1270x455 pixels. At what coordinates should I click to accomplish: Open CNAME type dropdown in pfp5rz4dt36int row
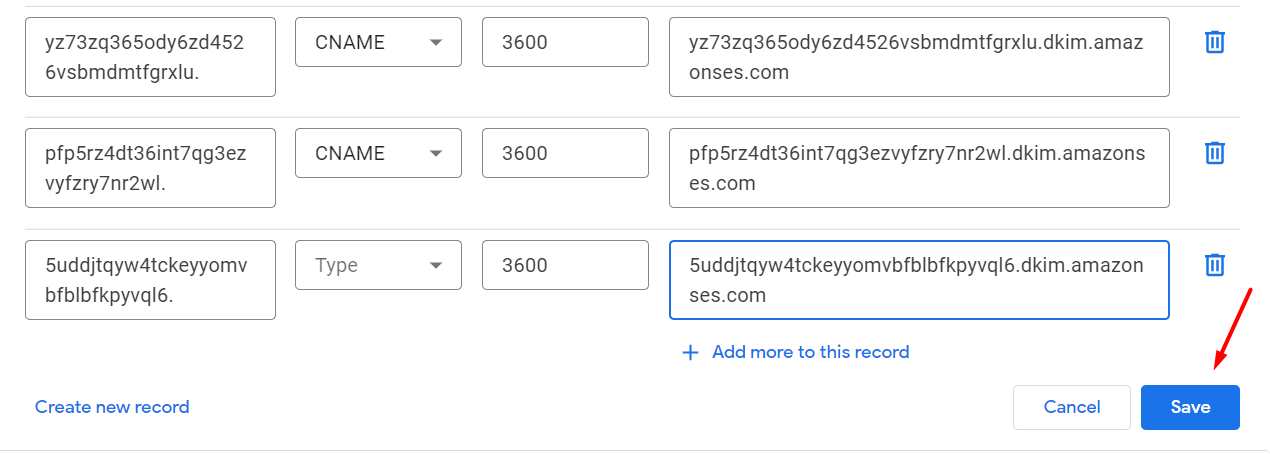pos(378,153)
